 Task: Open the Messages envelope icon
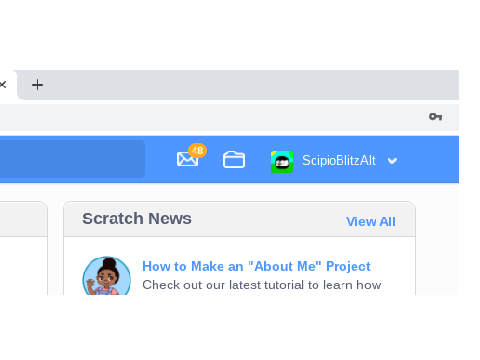point(187,159)
